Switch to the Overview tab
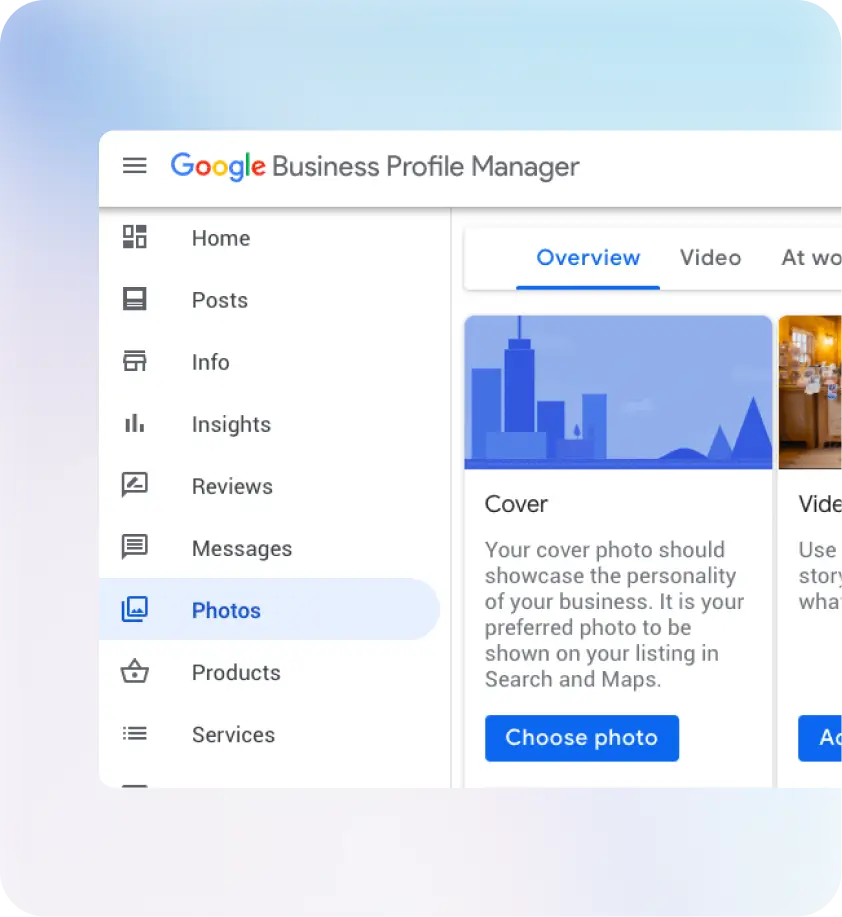 pyautogui.click(x=588, y=258)
